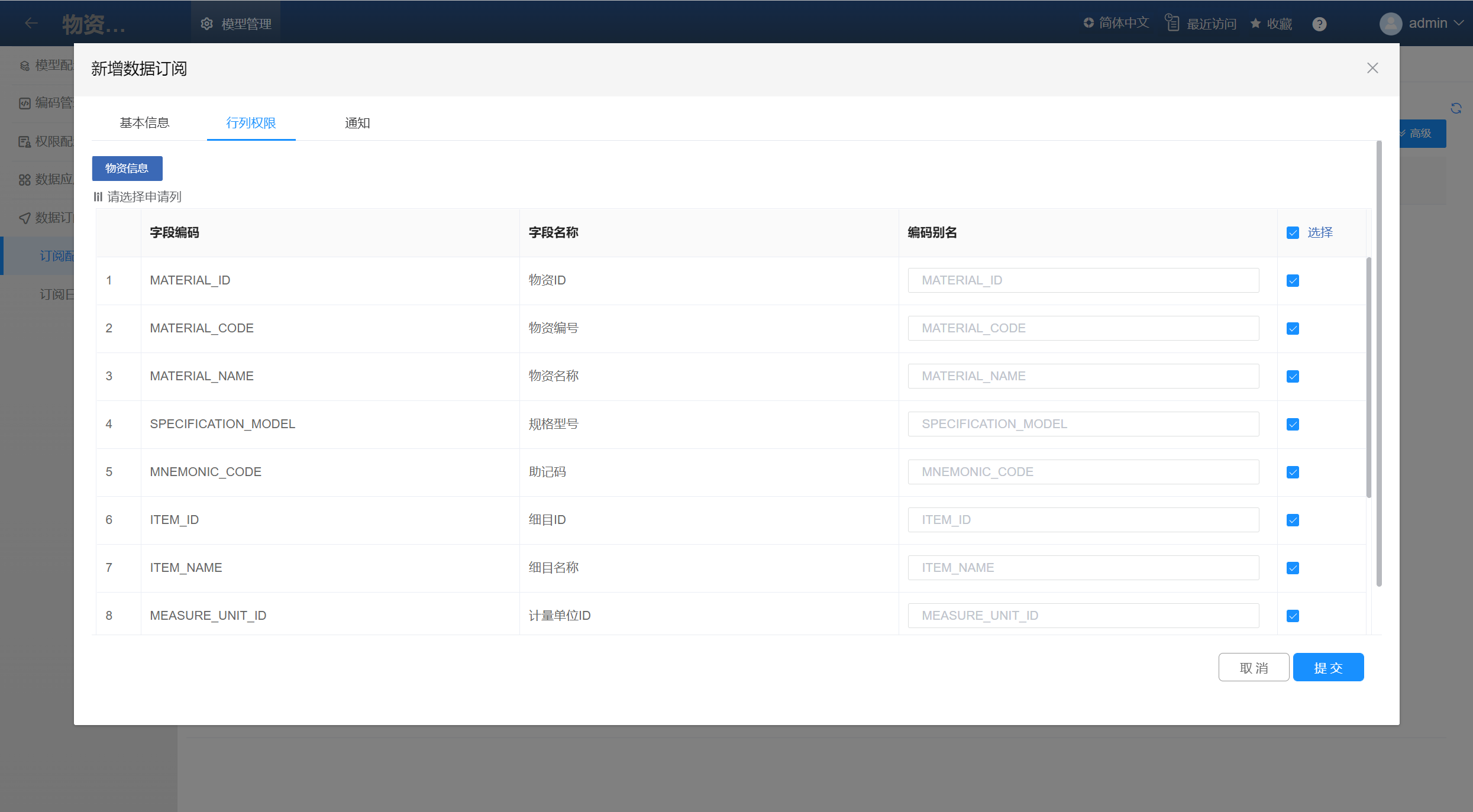1473x812 pixels.
Task: Click the favorites star icon
Action: click(x=1255, y=23)
